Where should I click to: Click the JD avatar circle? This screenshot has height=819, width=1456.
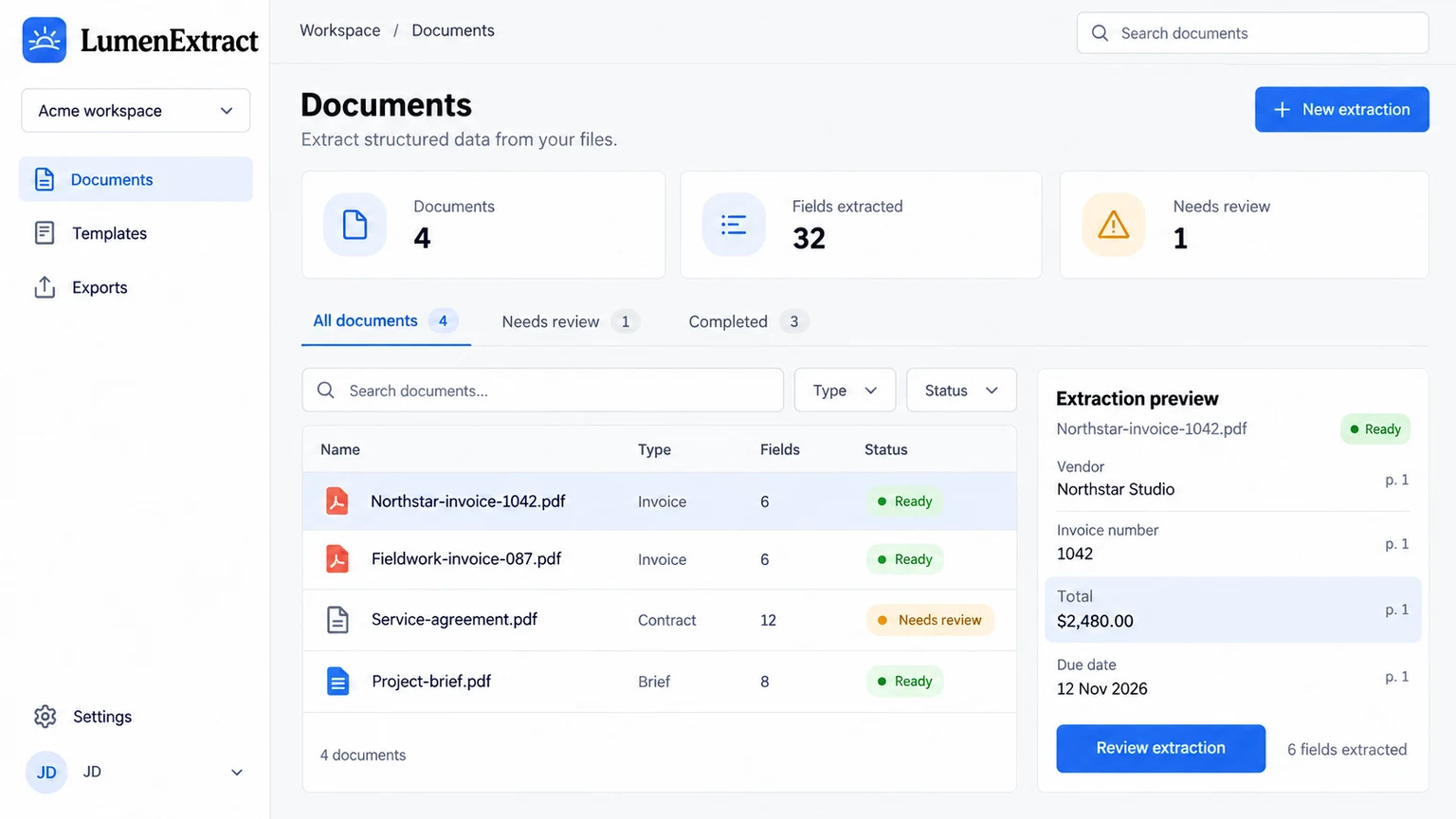pyautogui.click(x=46, y=773)
